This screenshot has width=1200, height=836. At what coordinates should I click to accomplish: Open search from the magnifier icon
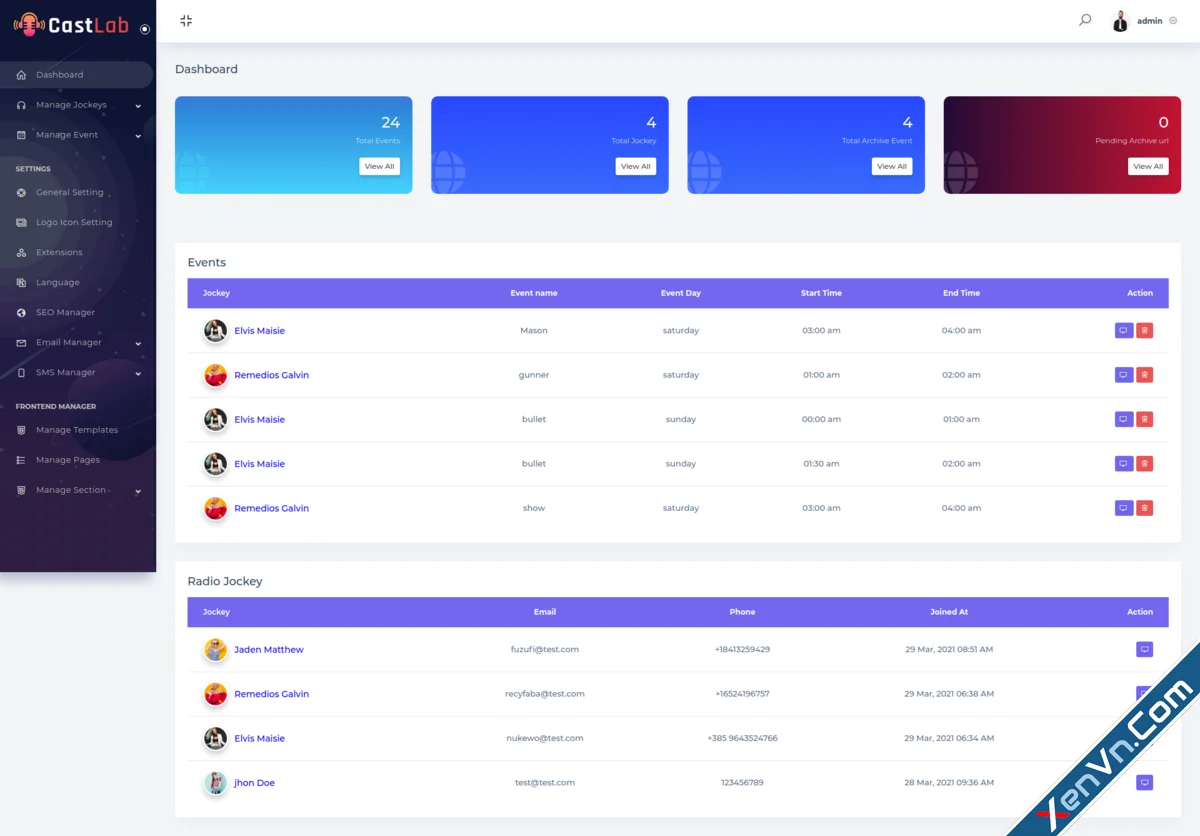1084,20
